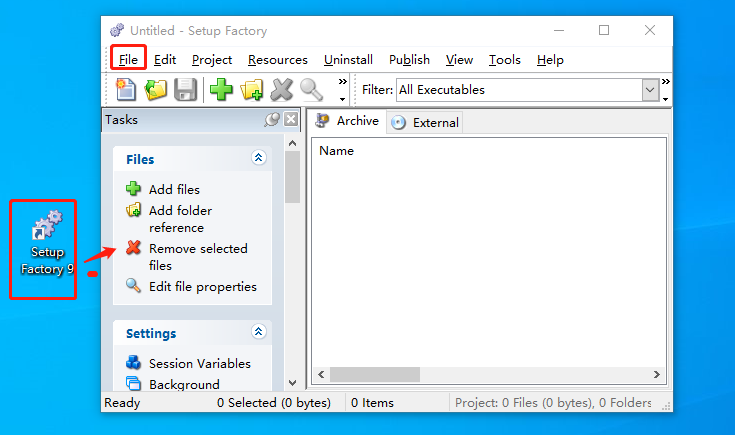Image resolution: width=735 pixels, height=435 pixels.
Task: Click the Session Variables blocks icon
Action: point(133,362)
